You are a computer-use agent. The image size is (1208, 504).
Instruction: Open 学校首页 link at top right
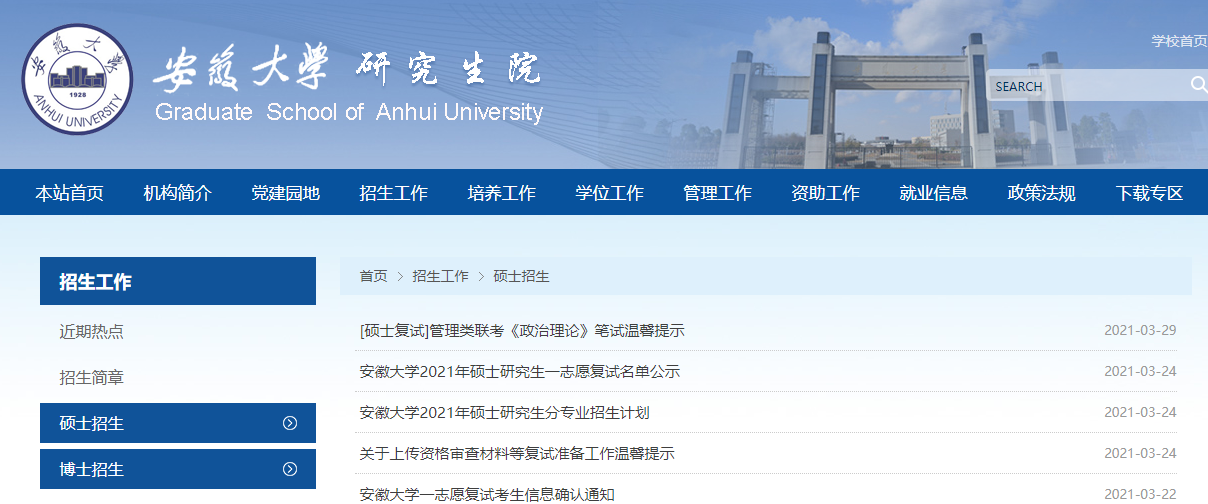[1179, 41]
